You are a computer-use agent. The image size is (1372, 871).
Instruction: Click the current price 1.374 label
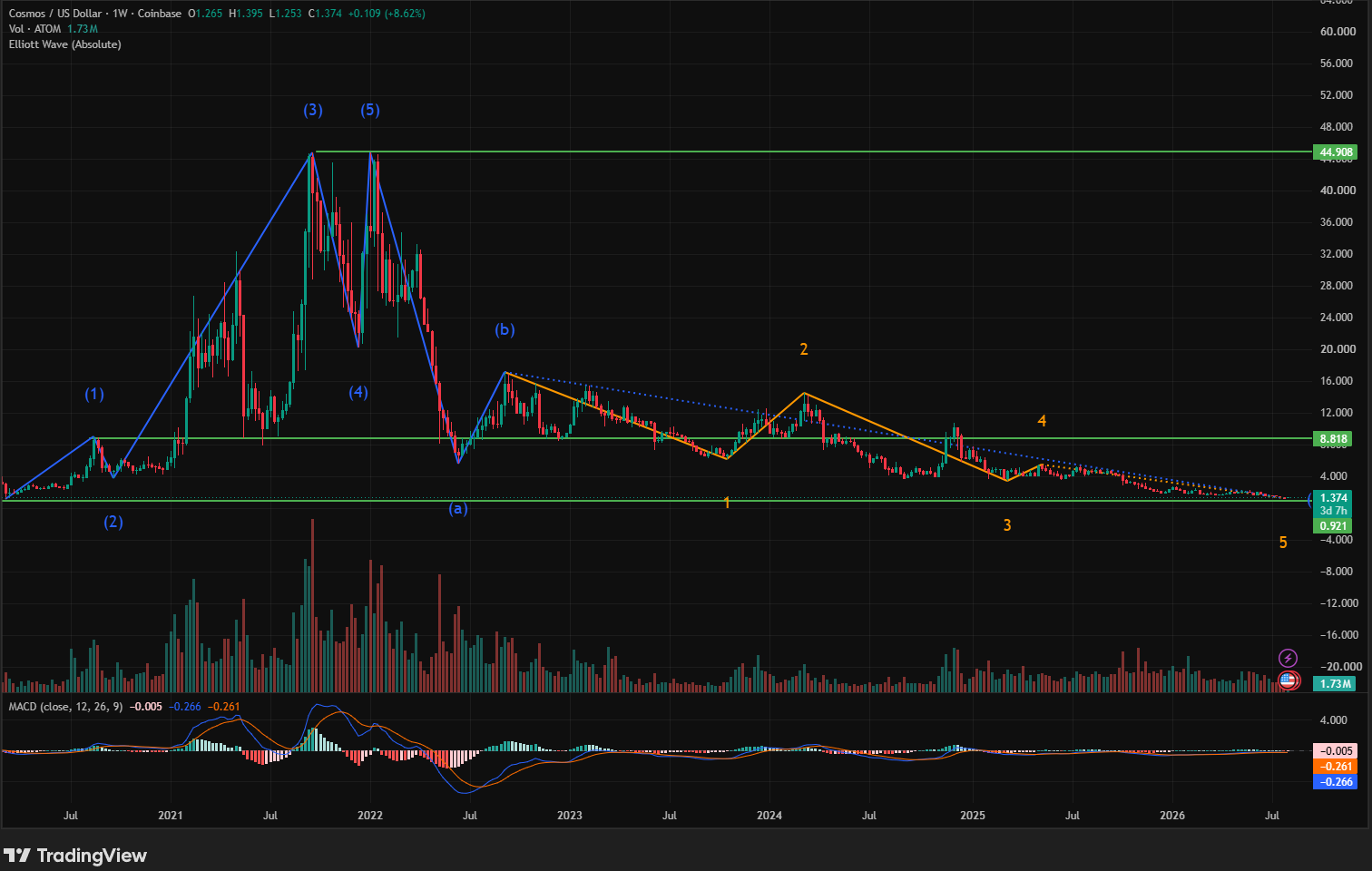[1333, 498]
